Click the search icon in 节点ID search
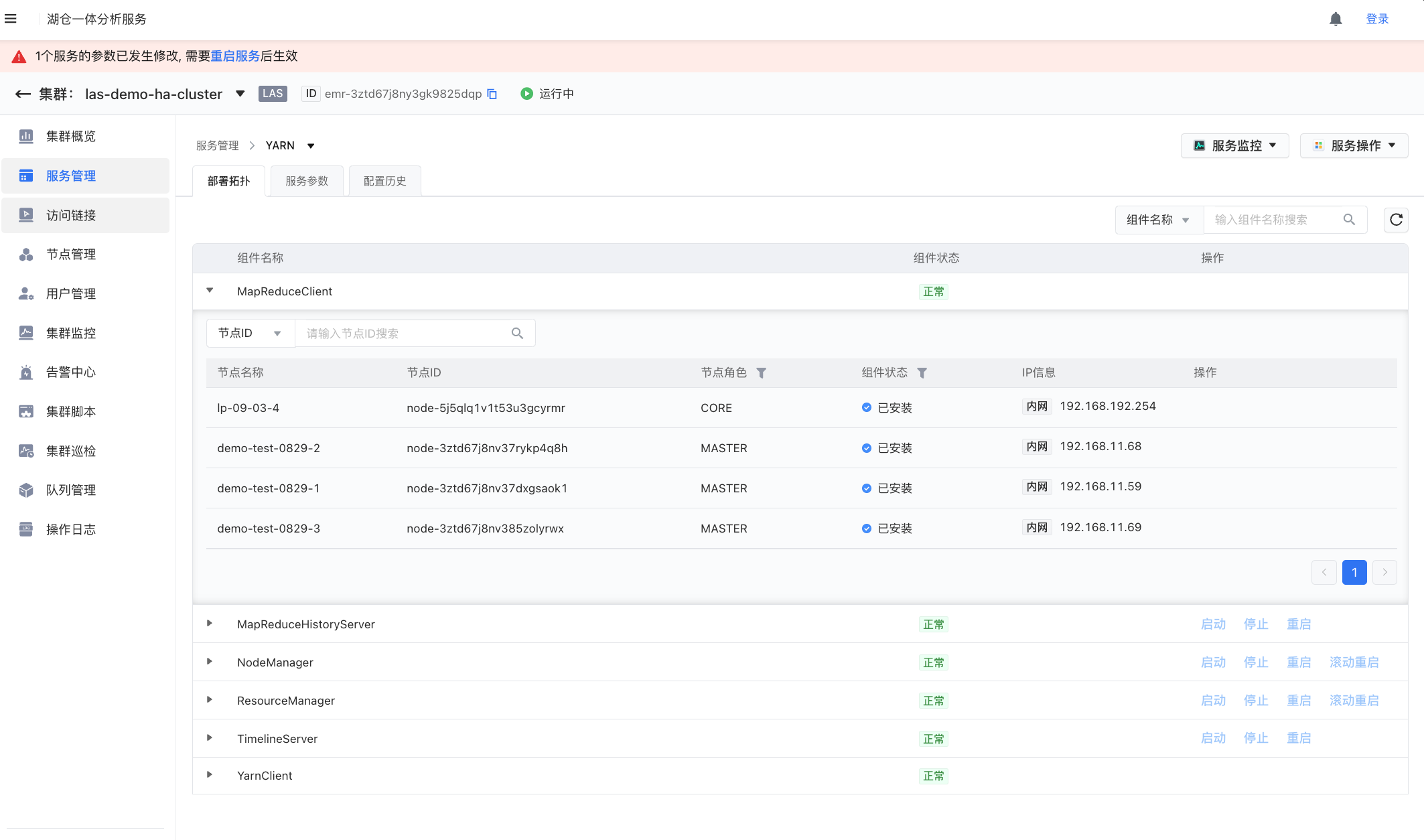1424x840 pixels. tap(517, 334)
